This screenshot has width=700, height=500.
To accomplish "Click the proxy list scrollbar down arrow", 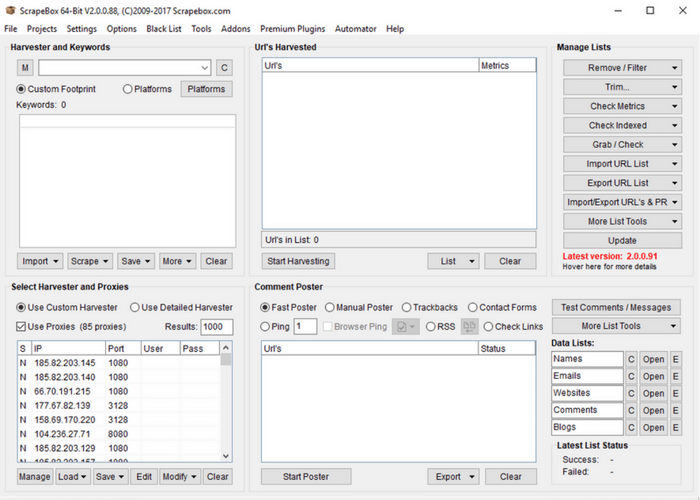I will (x=226, y=456).
